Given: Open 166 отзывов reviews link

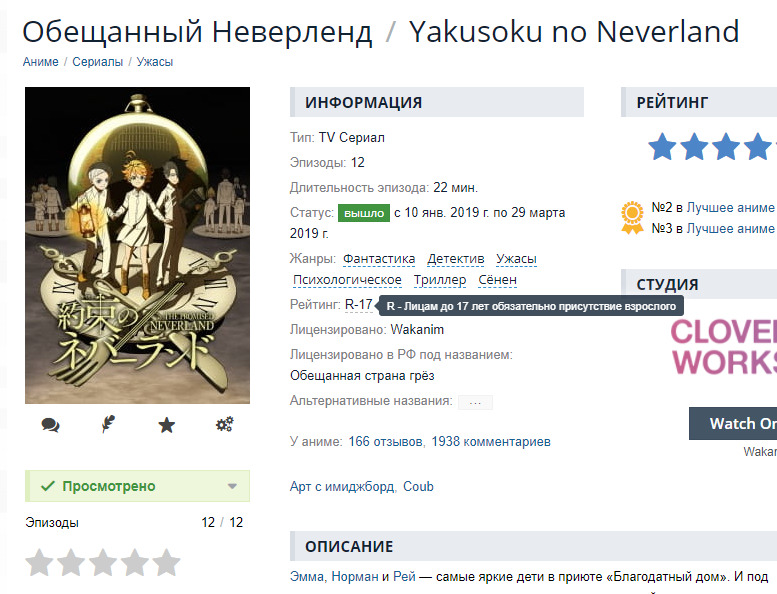Looking at the screenshot, I should pyautogui.click(x=386, y=441).
